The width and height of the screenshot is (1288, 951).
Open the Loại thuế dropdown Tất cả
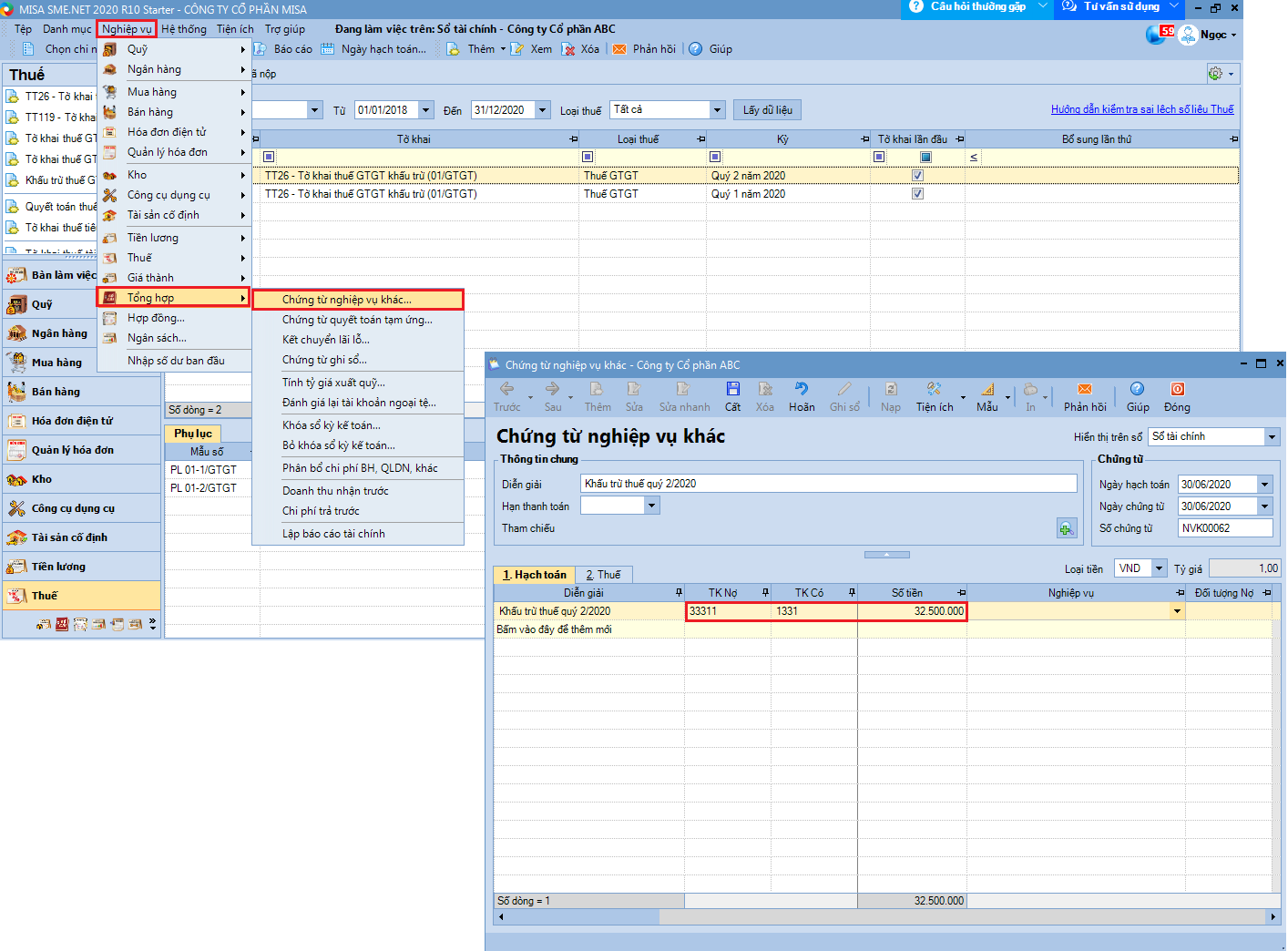(718, 110)
